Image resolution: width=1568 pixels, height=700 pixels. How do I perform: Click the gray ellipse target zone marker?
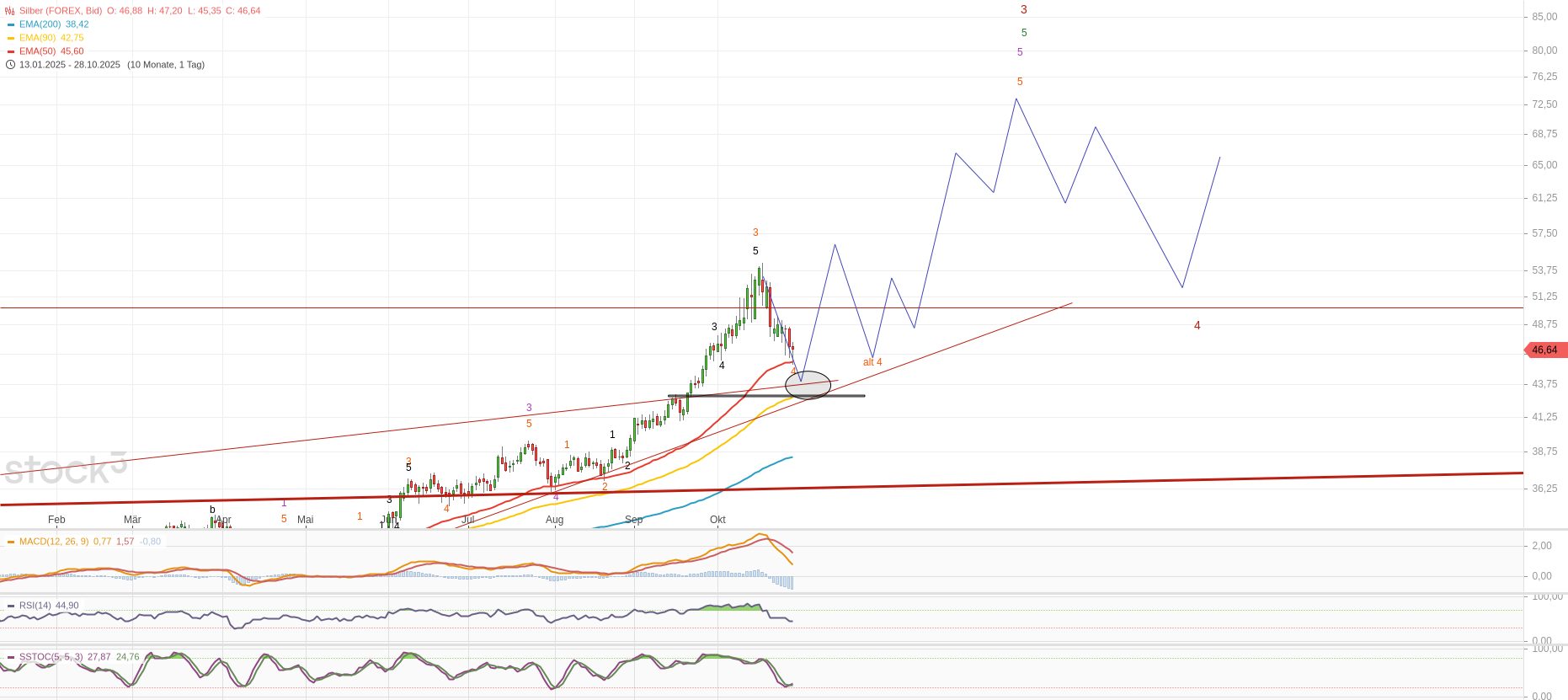[808, 385]
